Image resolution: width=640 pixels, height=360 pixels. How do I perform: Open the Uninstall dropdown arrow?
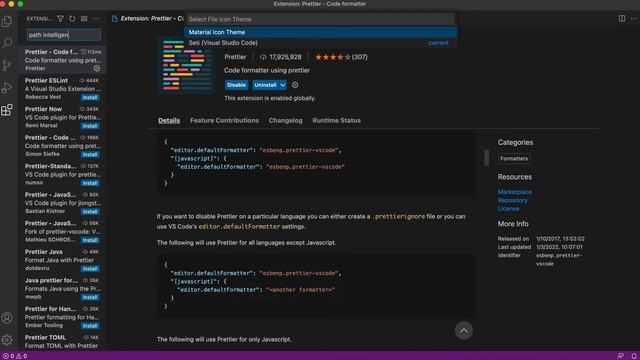[x=282, y=85]
